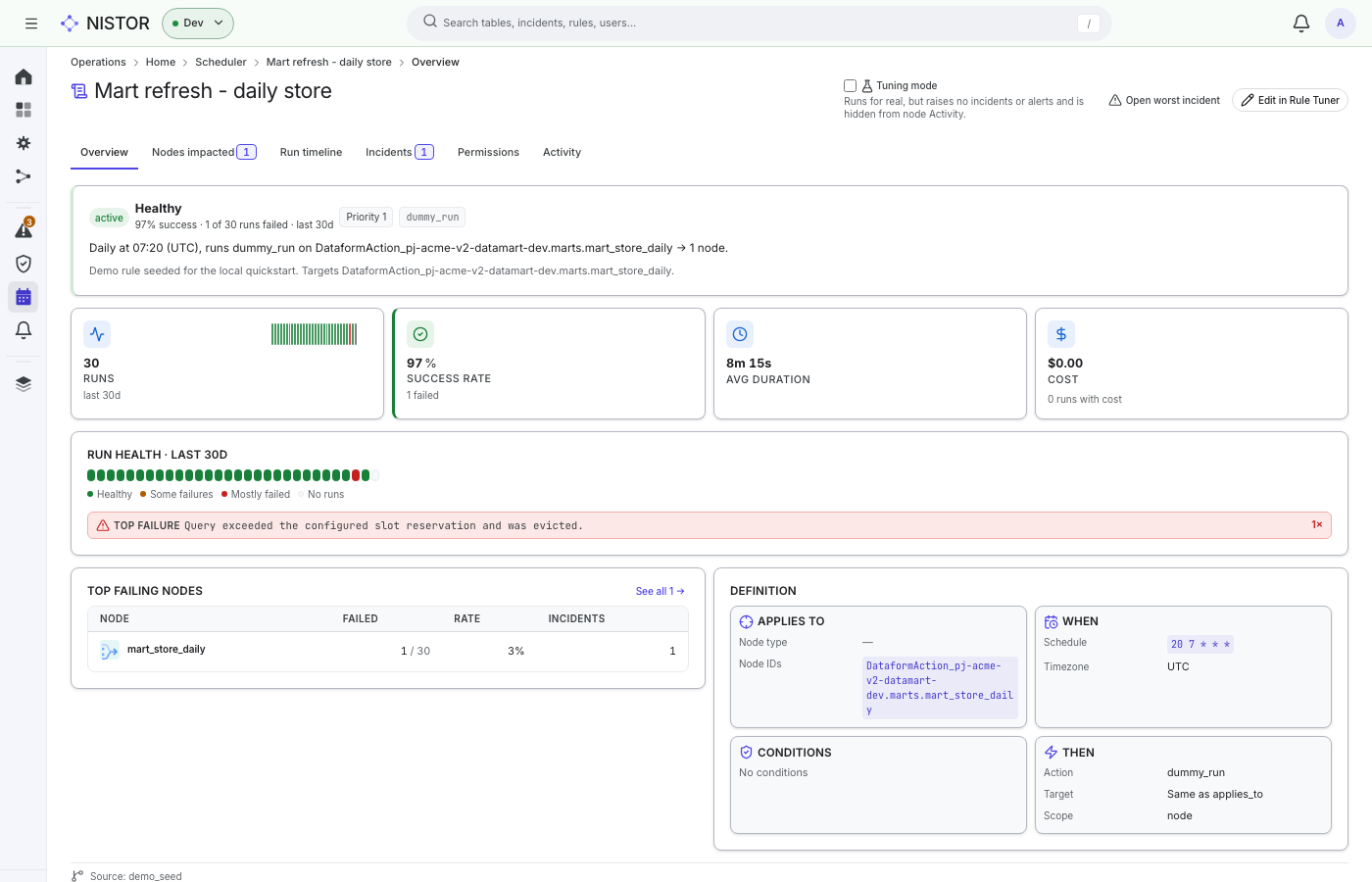Expand the Dev environment dropdown
The height and width of the screenshot is (882, 1372).
198,24
